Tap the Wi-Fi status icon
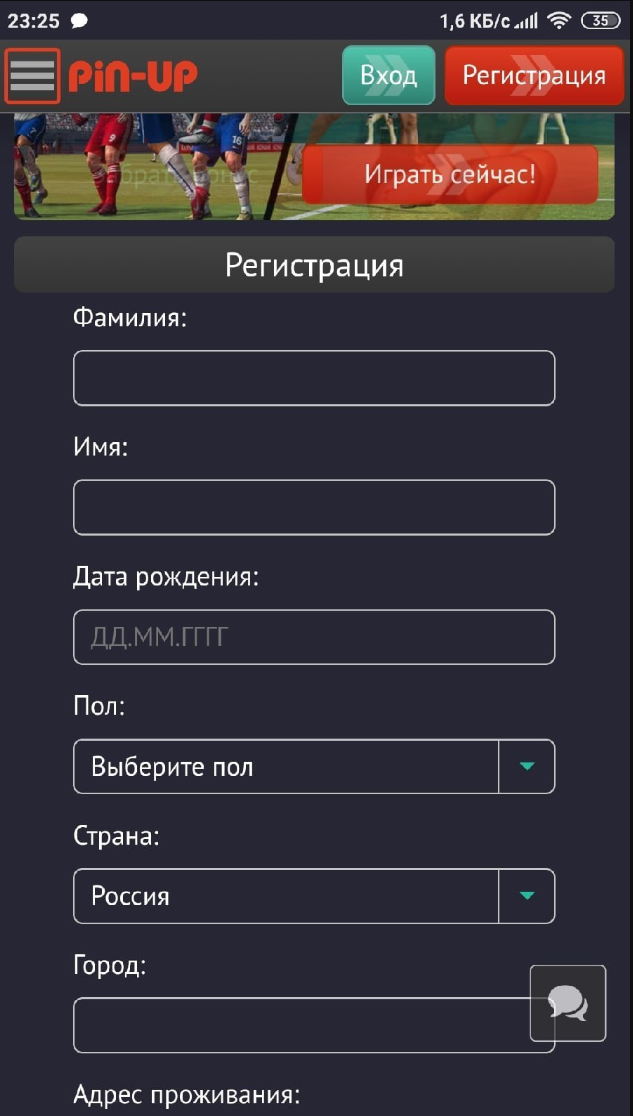Screen dimensions: 633x1116 click(558, 20)
